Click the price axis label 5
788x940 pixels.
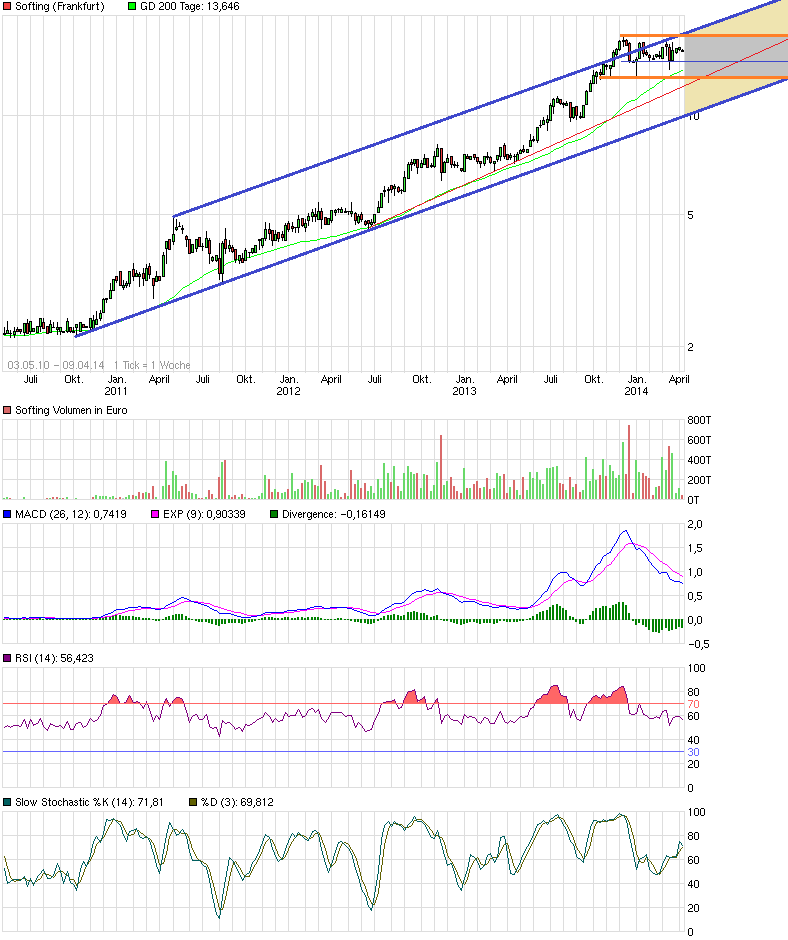click(690, 215)
